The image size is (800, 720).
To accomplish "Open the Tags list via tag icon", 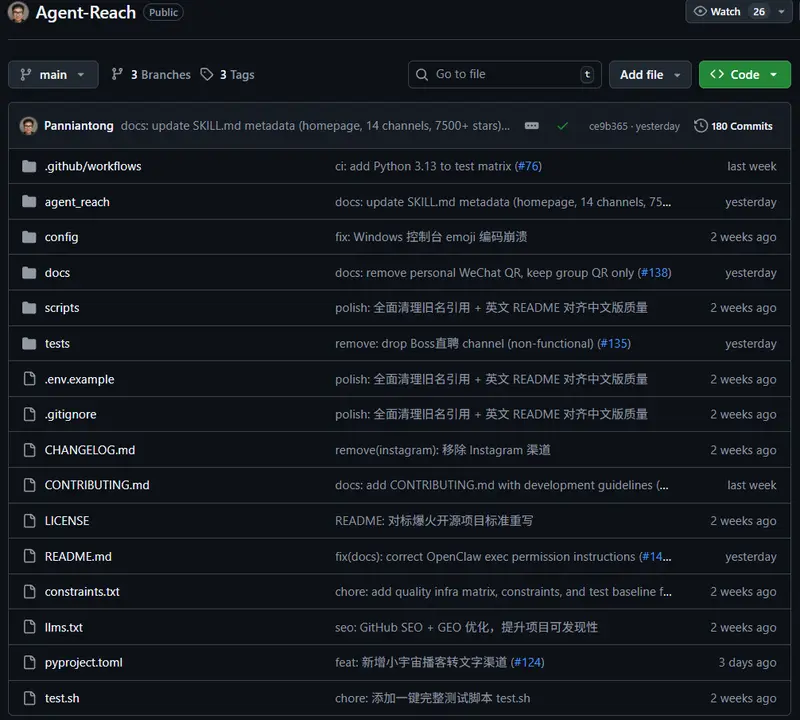I will [x=207, y=75].
